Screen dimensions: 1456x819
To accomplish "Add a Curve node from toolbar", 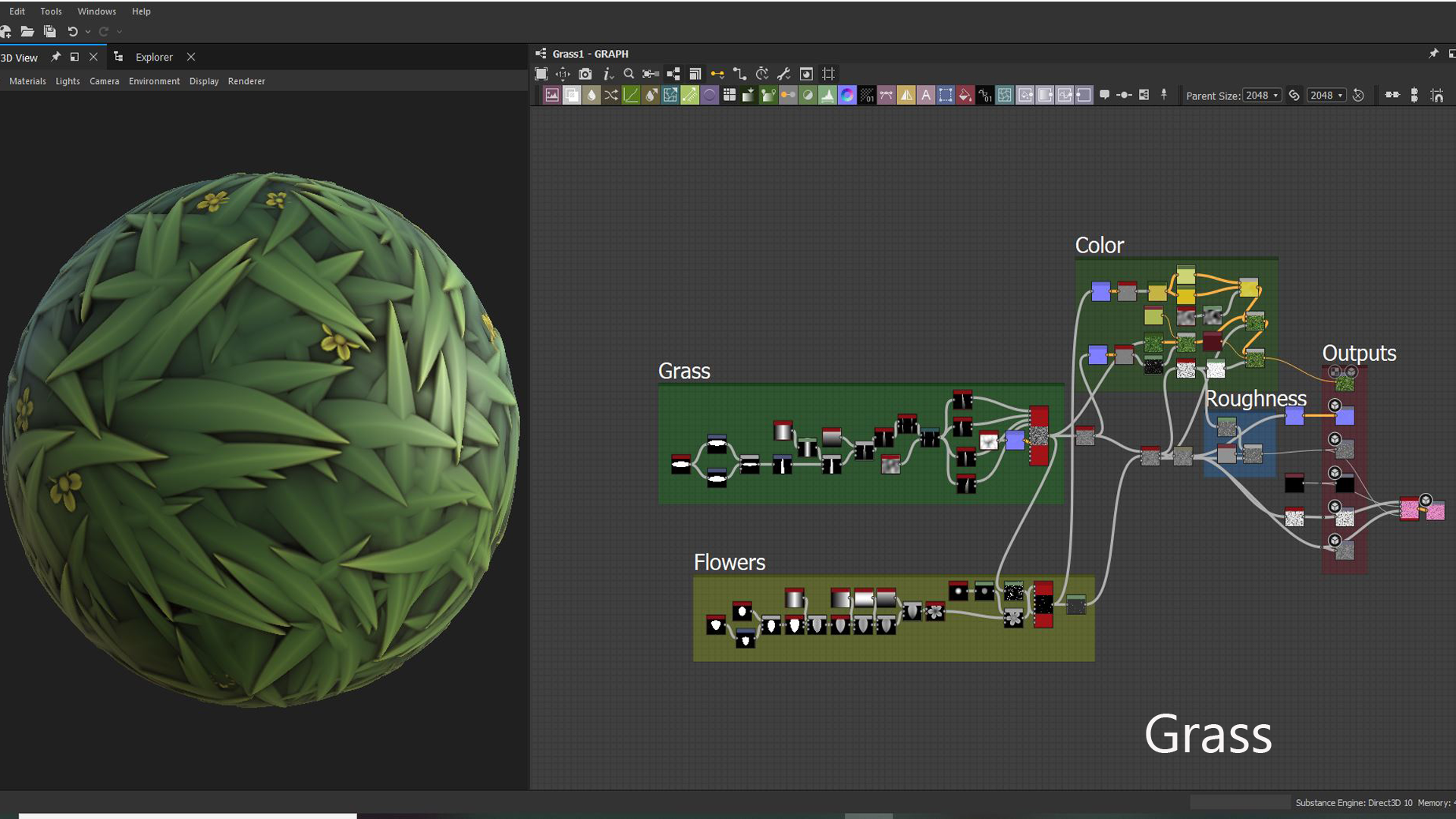I will pos(631,96).
